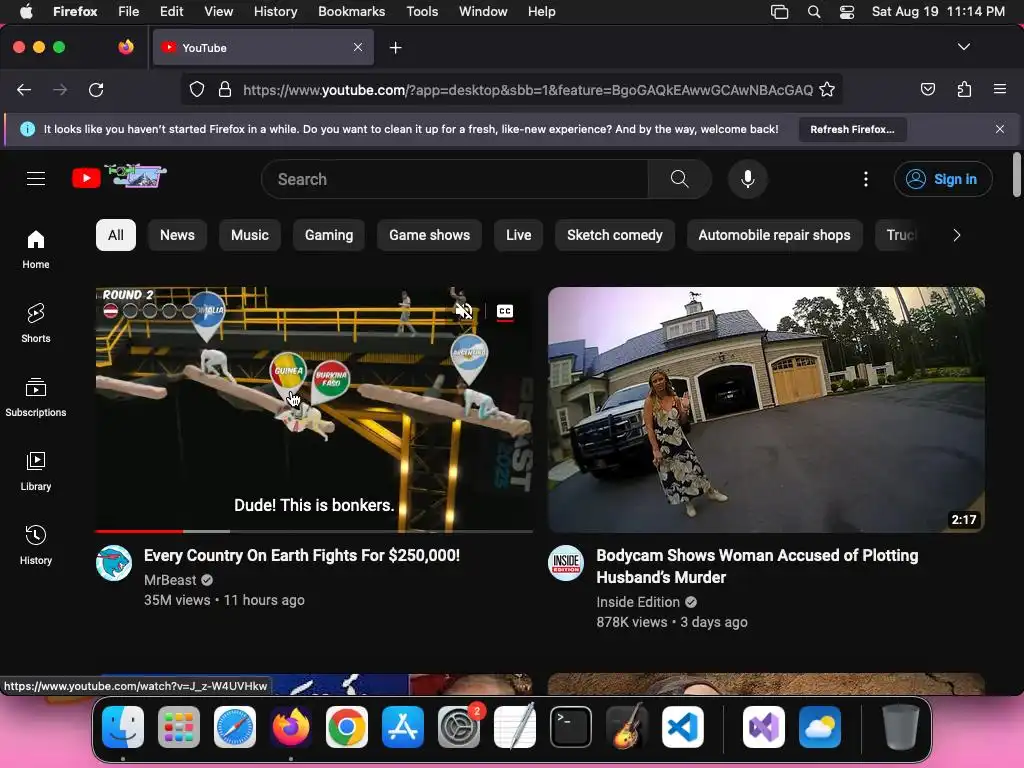
Task: Open Inside Edition channel name link
Action: 638,602
